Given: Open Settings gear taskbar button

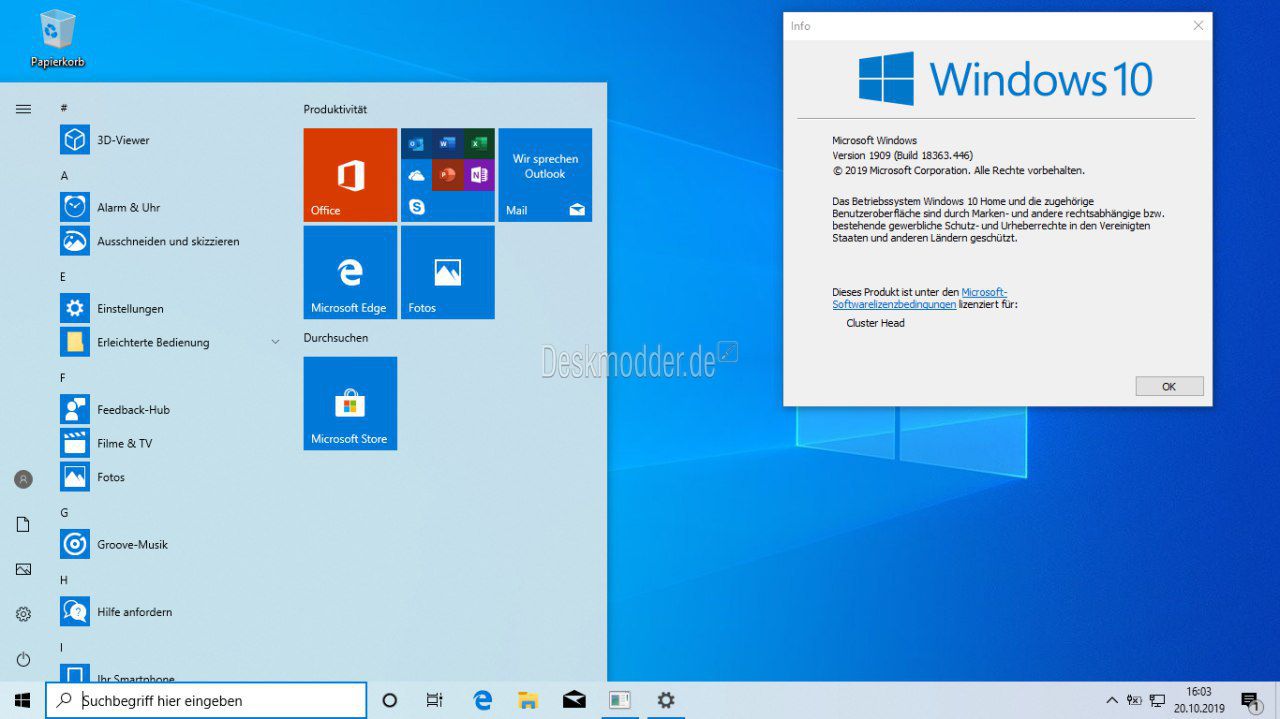Looking at the screenshot, I should 666,700.
